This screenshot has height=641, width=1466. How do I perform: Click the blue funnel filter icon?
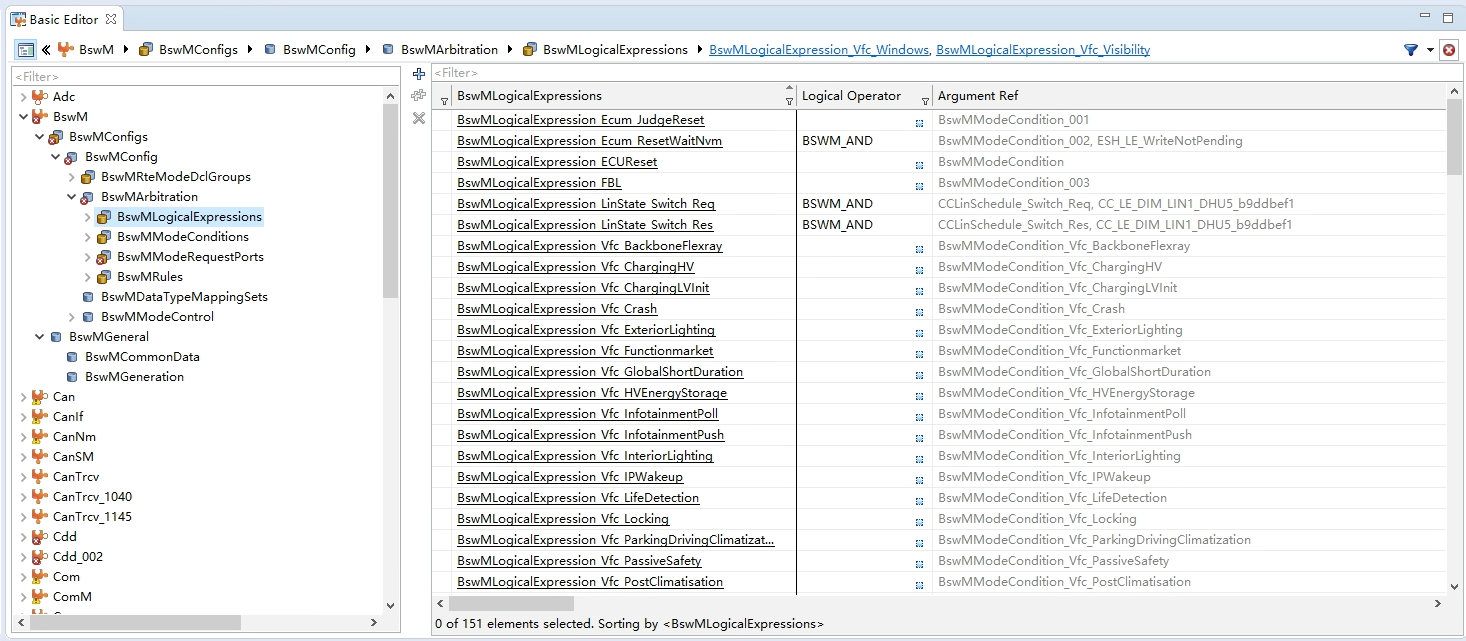[x=1411, y=50]
